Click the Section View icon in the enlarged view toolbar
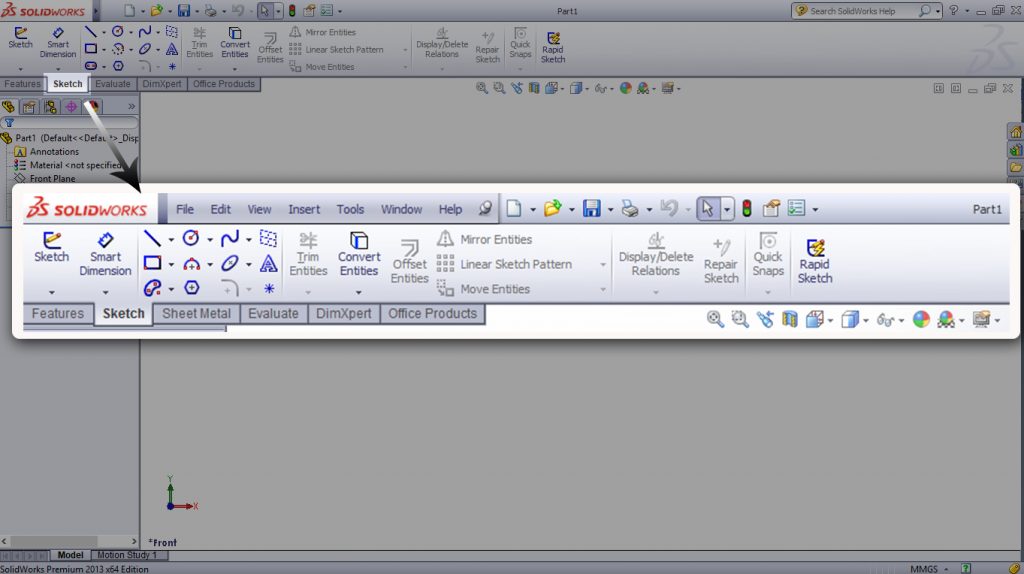This screenshot has width=1024, height=574. point(790,319)
